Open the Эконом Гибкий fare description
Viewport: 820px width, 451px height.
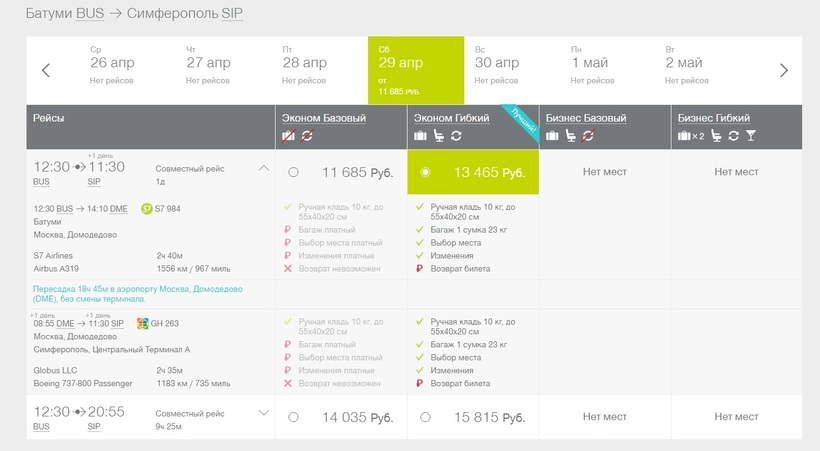coord(451,118)
